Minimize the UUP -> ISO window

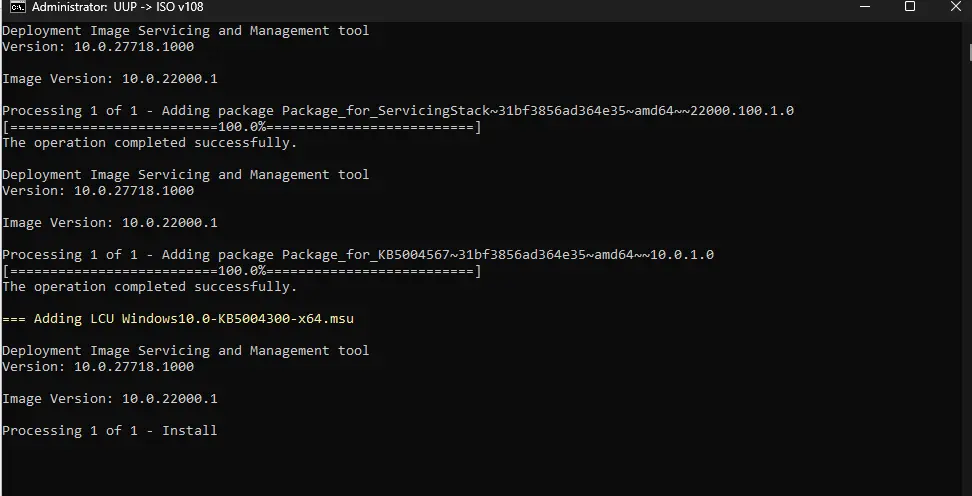865,7
